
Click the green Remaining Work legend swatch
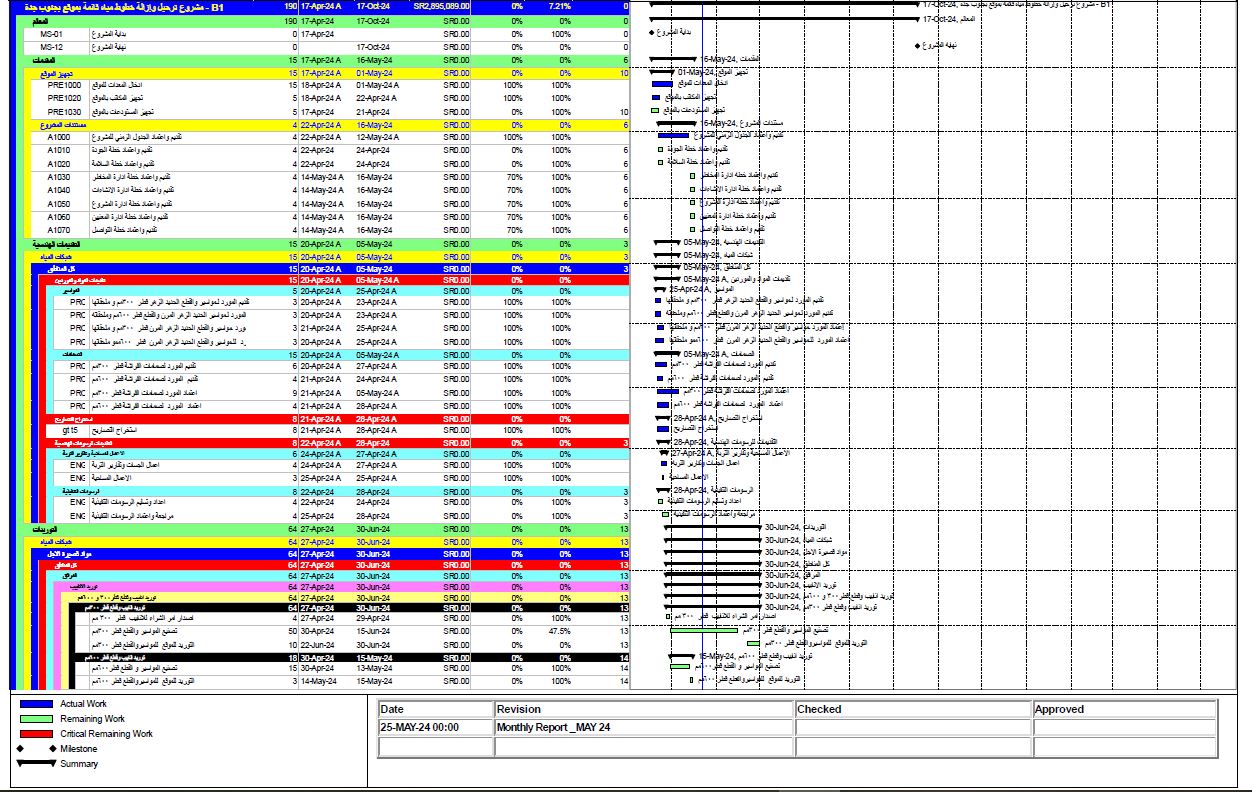tap(36, 719)
